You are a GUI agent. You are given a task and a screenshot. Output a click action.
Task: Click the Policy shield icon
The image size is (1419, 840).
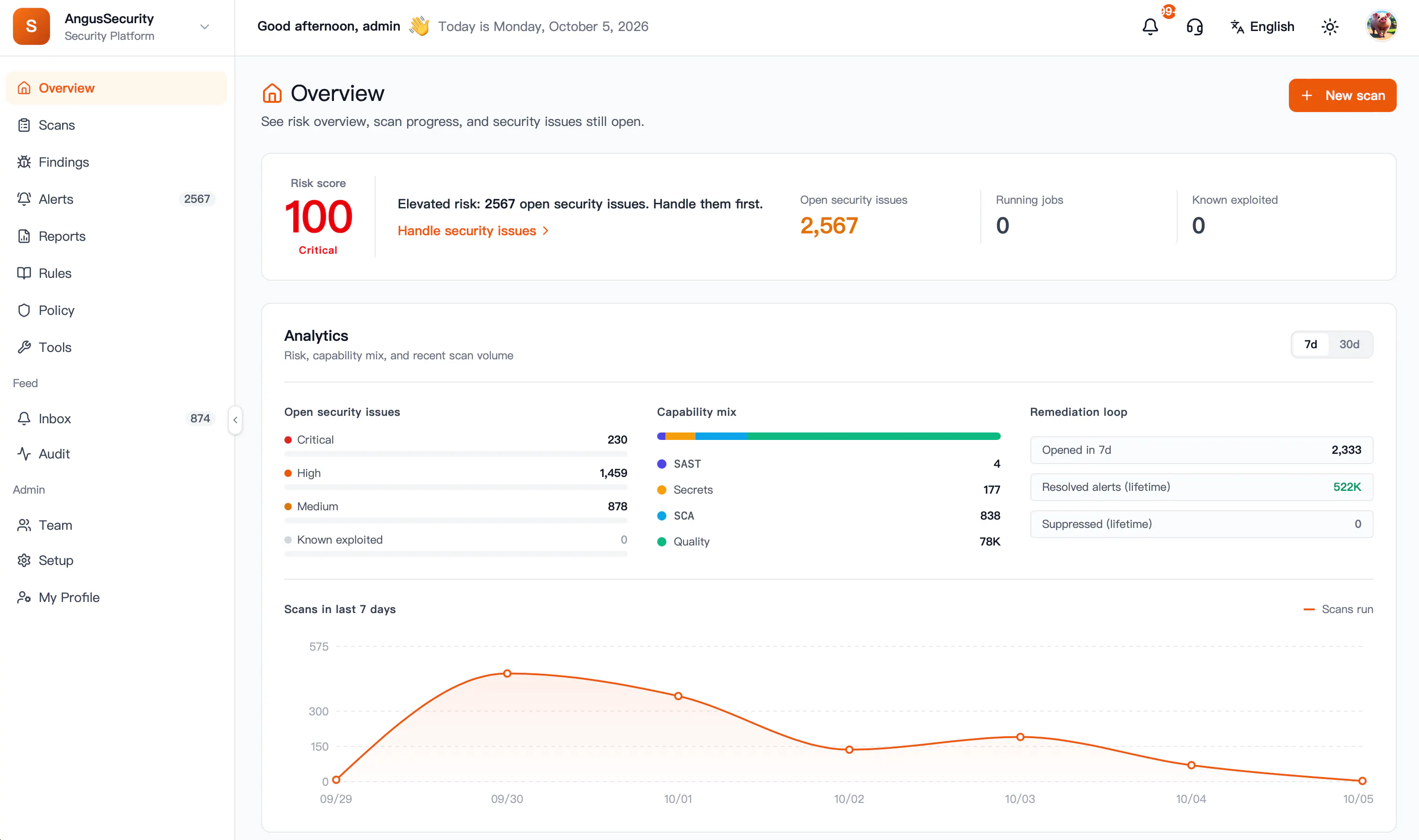tap(24, 310)
